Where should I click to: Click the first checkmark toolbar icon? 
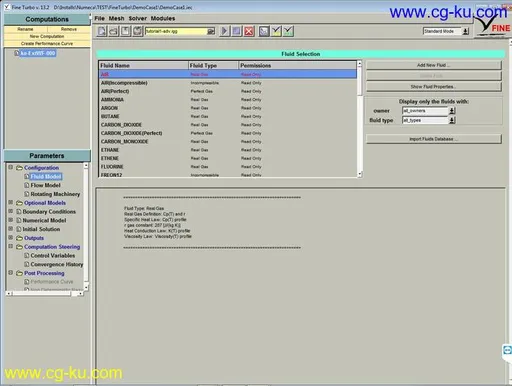coord(276,31)
